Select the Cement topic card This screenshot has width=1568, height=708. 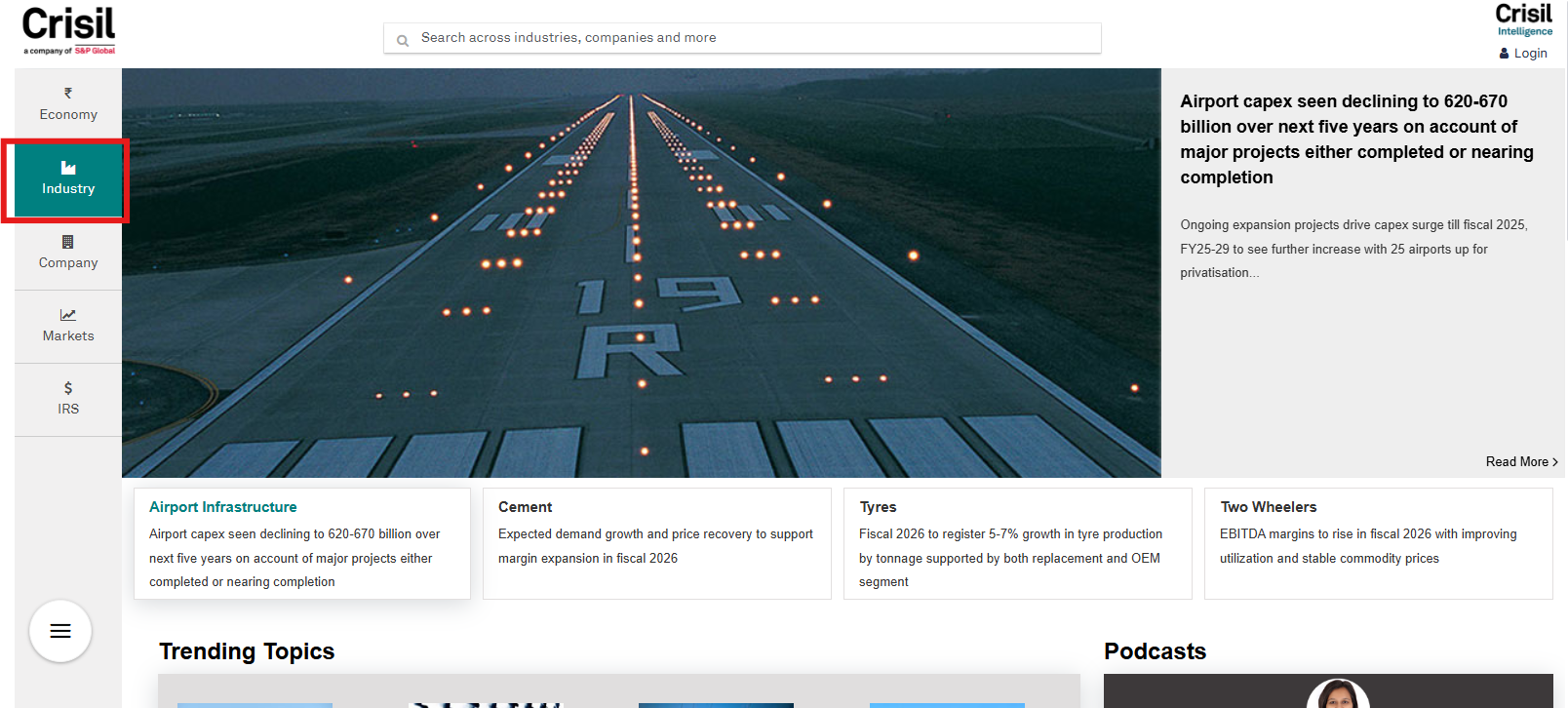click(656, 543)
